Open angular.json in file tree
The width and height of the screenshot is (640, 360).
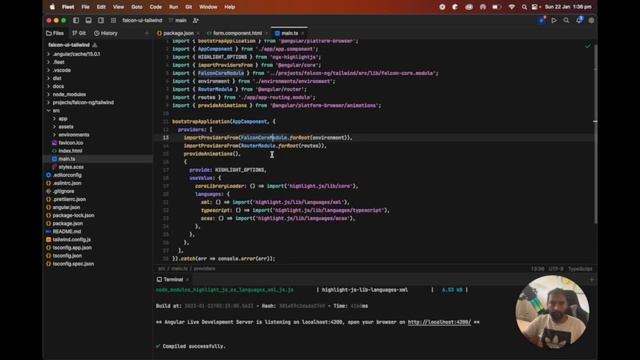[x=66, y=207]
